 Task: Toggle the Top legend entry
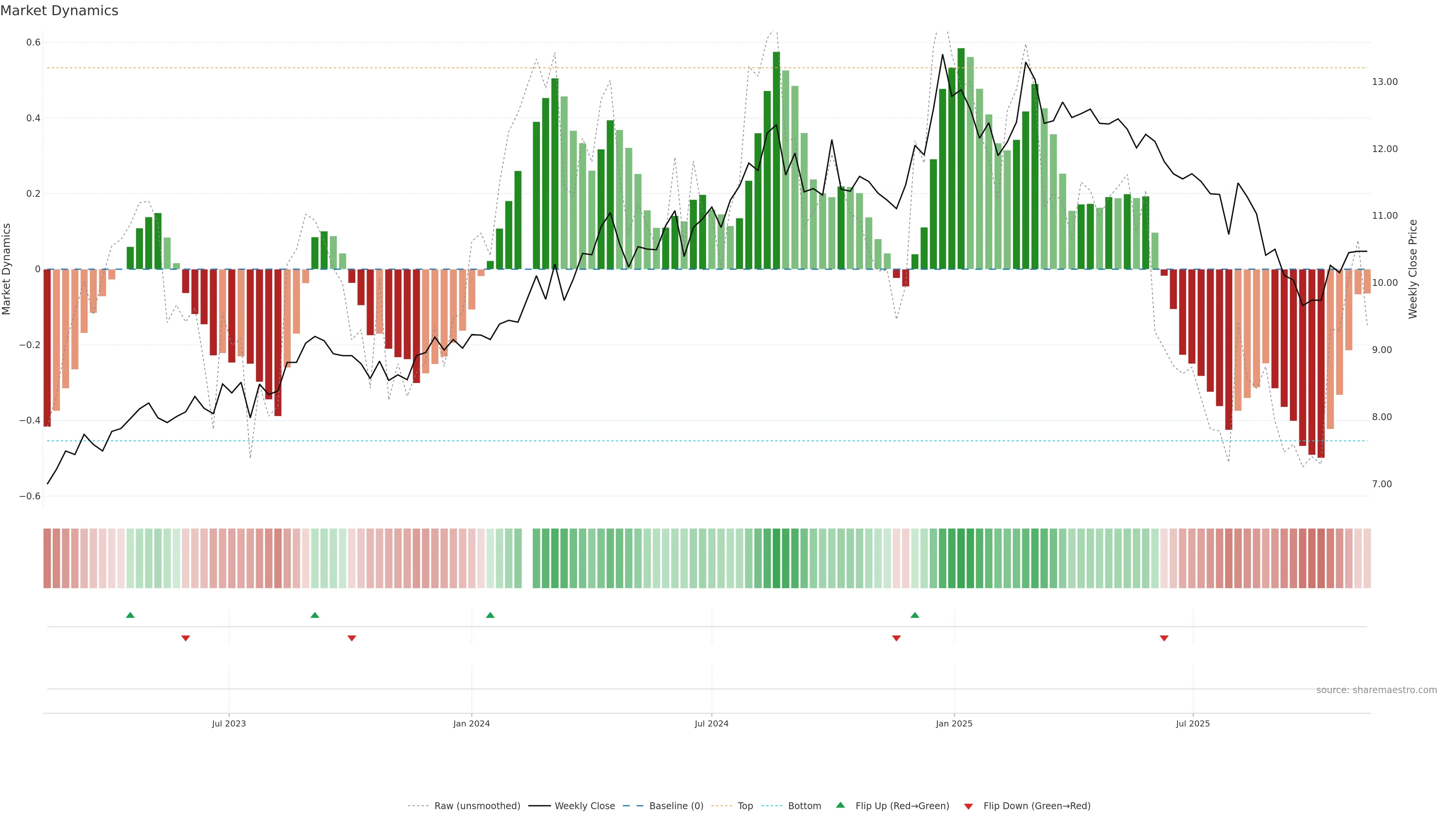(x=745, y=806)
